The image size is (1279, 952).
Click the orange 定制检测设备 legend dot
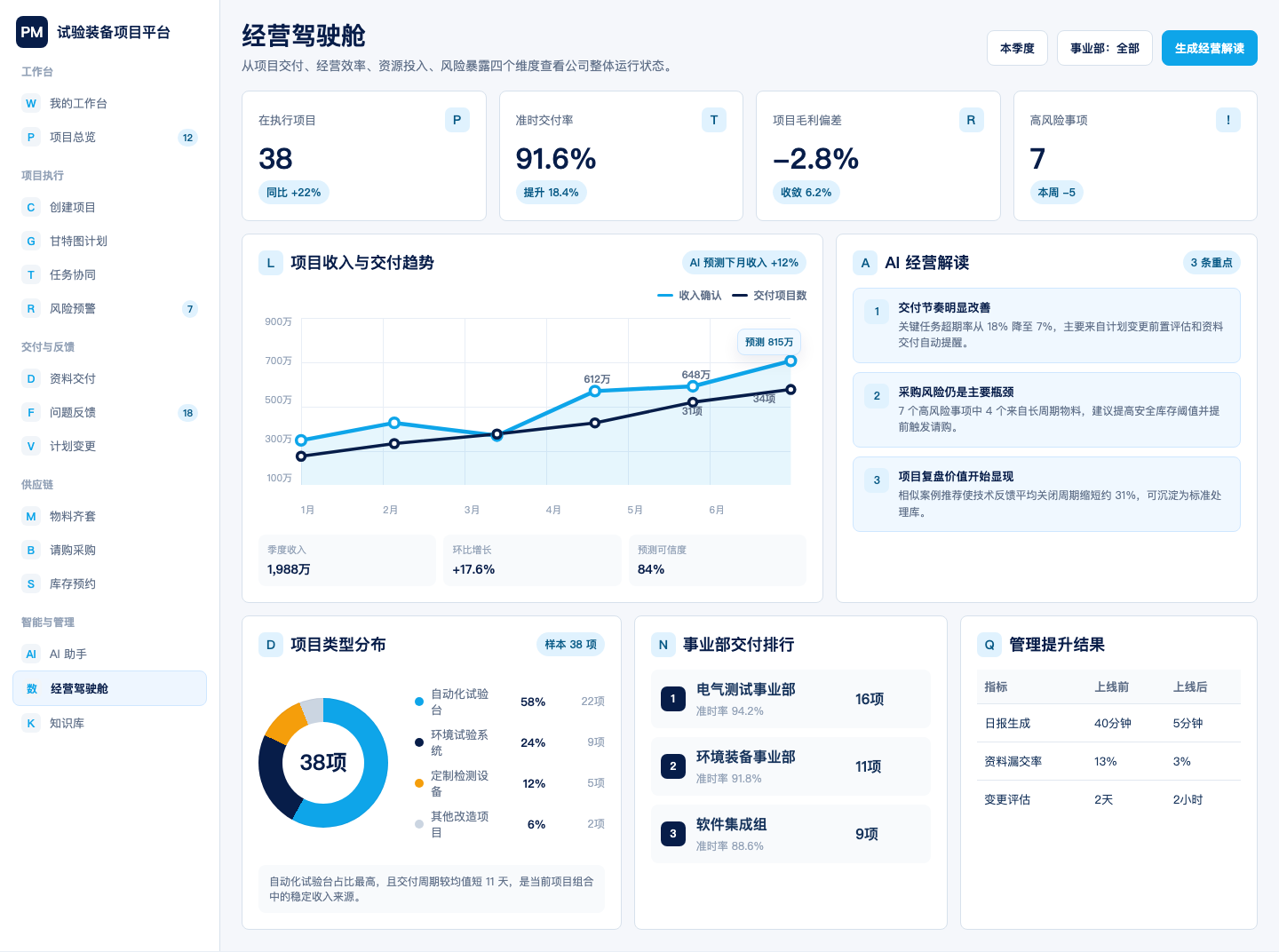419,783
